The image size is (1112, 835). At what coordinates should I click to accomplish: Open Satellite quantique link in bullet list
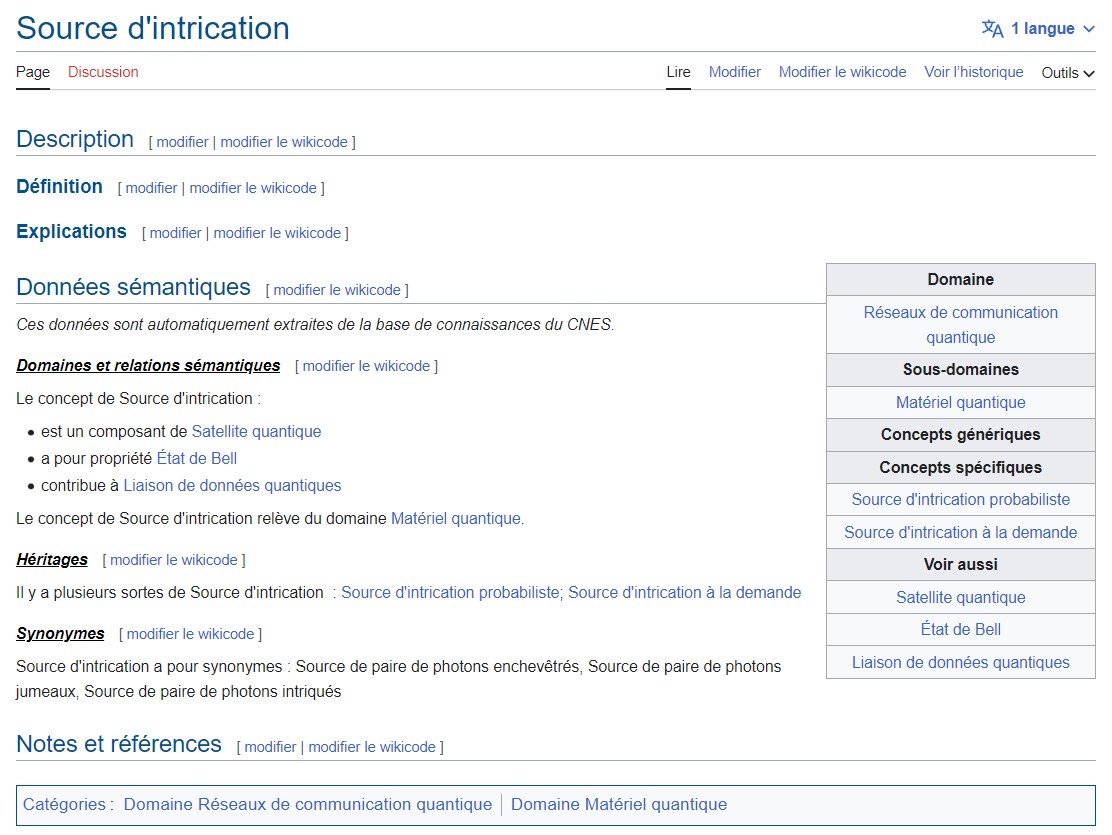[256, 432]
